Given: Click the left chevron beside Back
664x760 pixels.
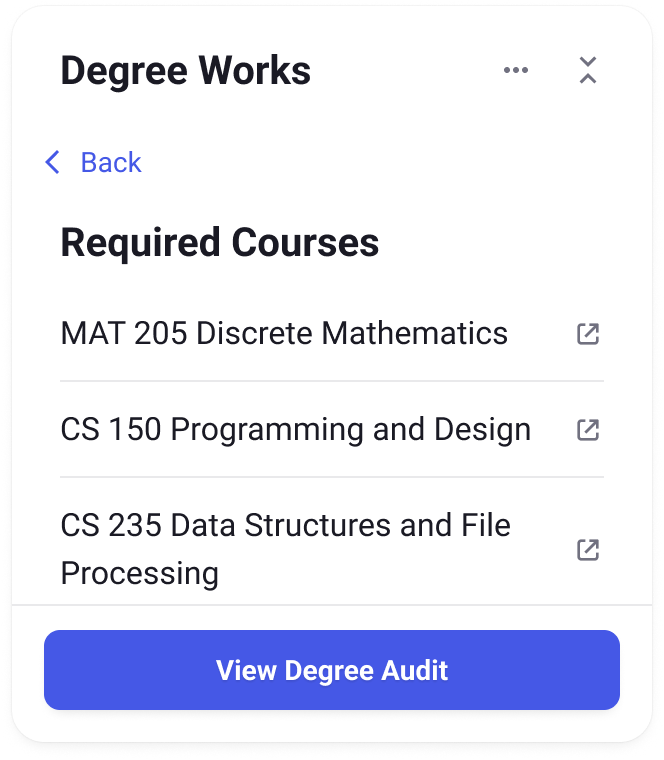Looking at the screenshot, I should tap(52, 162).
